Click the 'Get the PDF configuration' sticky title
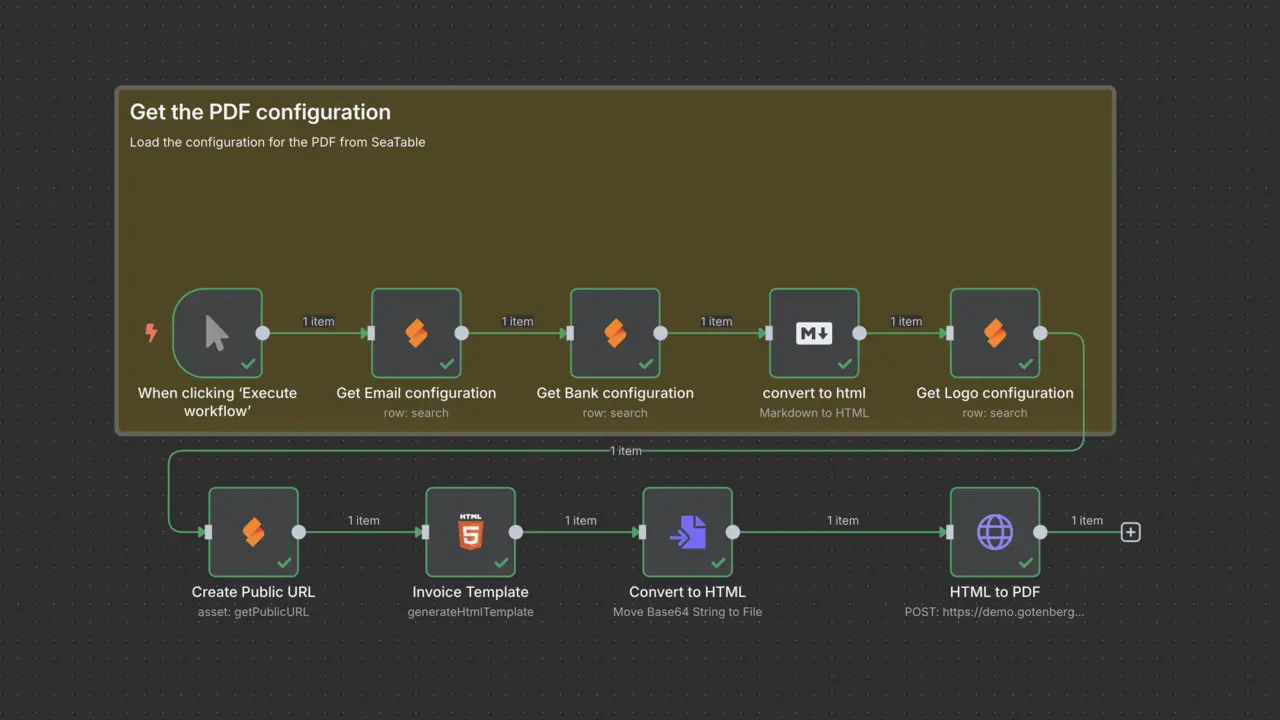 260,112
